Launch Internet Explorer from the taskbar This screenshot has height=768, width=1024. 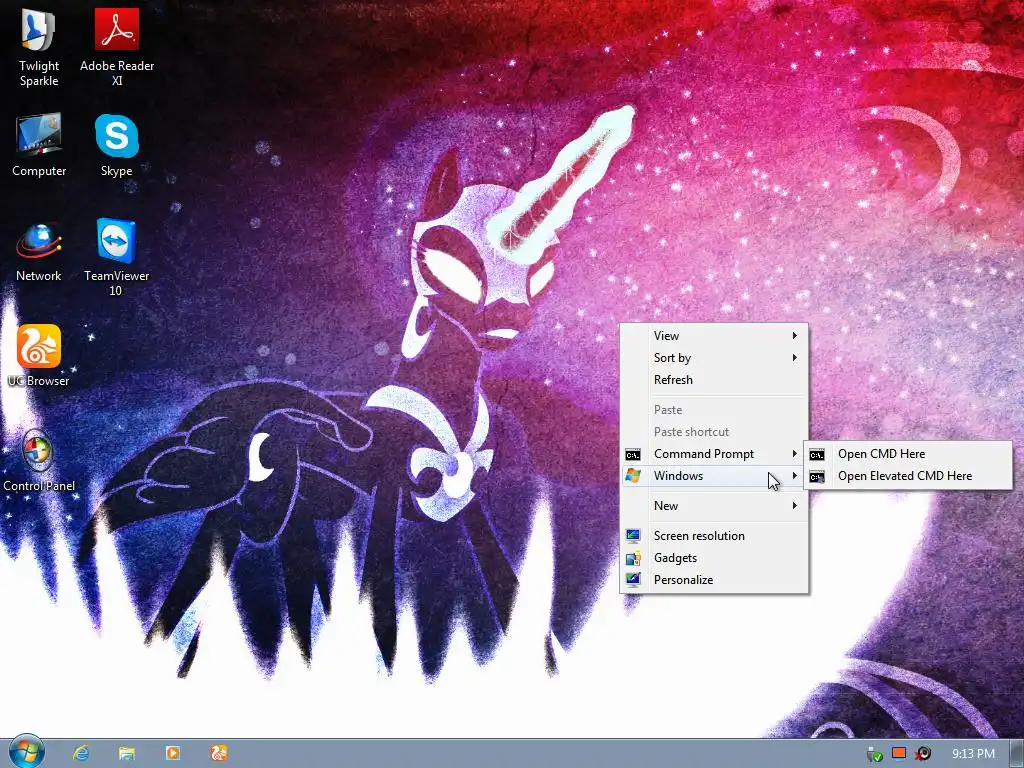(x=81, y=753)
